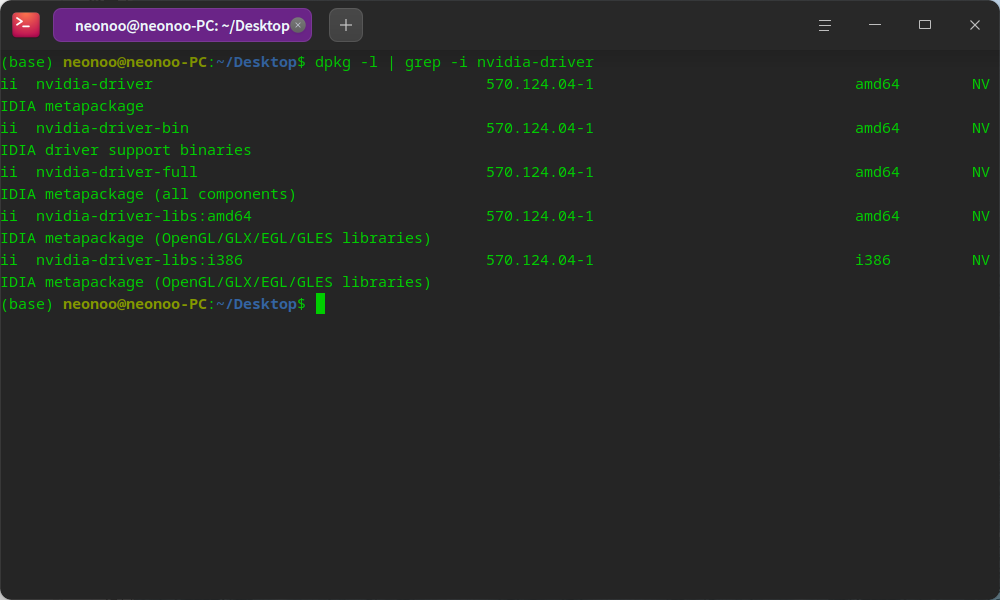Viewport: 1000px width, 600px height.
Task: Maximize the terminal window
Action: [925, 25]
